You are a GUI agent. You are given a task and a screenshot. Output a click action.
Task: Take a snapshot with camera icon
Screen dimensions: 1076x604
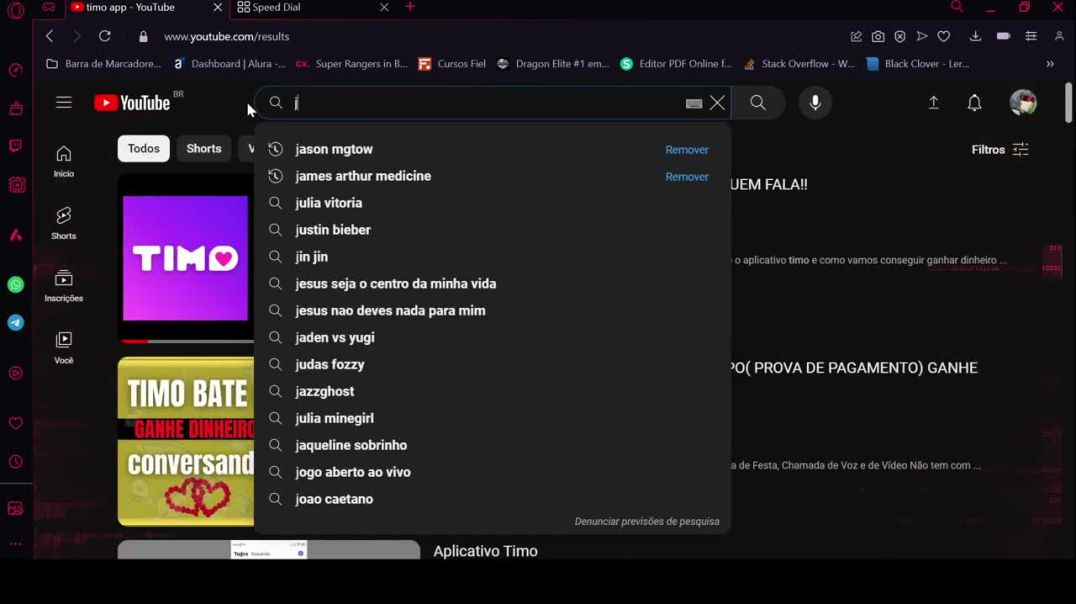878,36
